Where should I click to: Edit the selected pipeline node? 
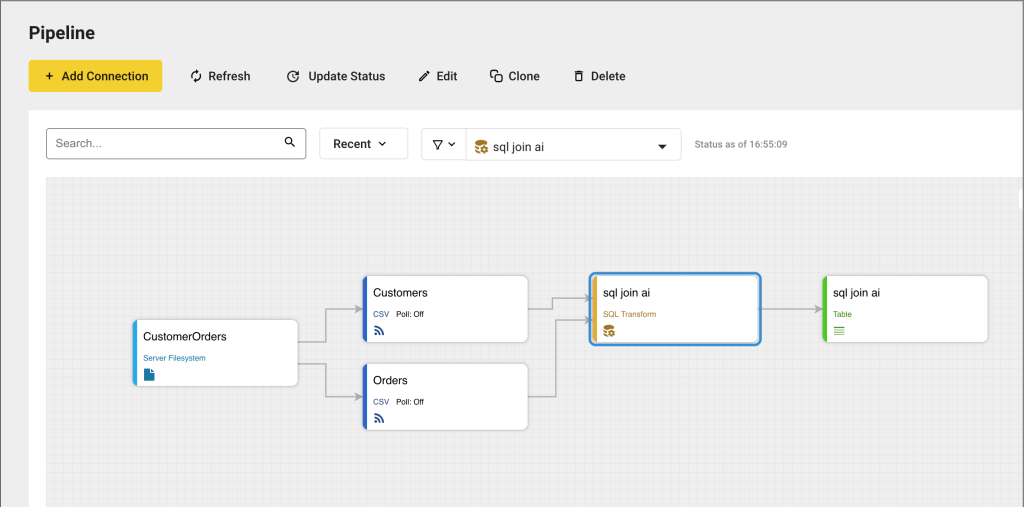click(437, 76)
